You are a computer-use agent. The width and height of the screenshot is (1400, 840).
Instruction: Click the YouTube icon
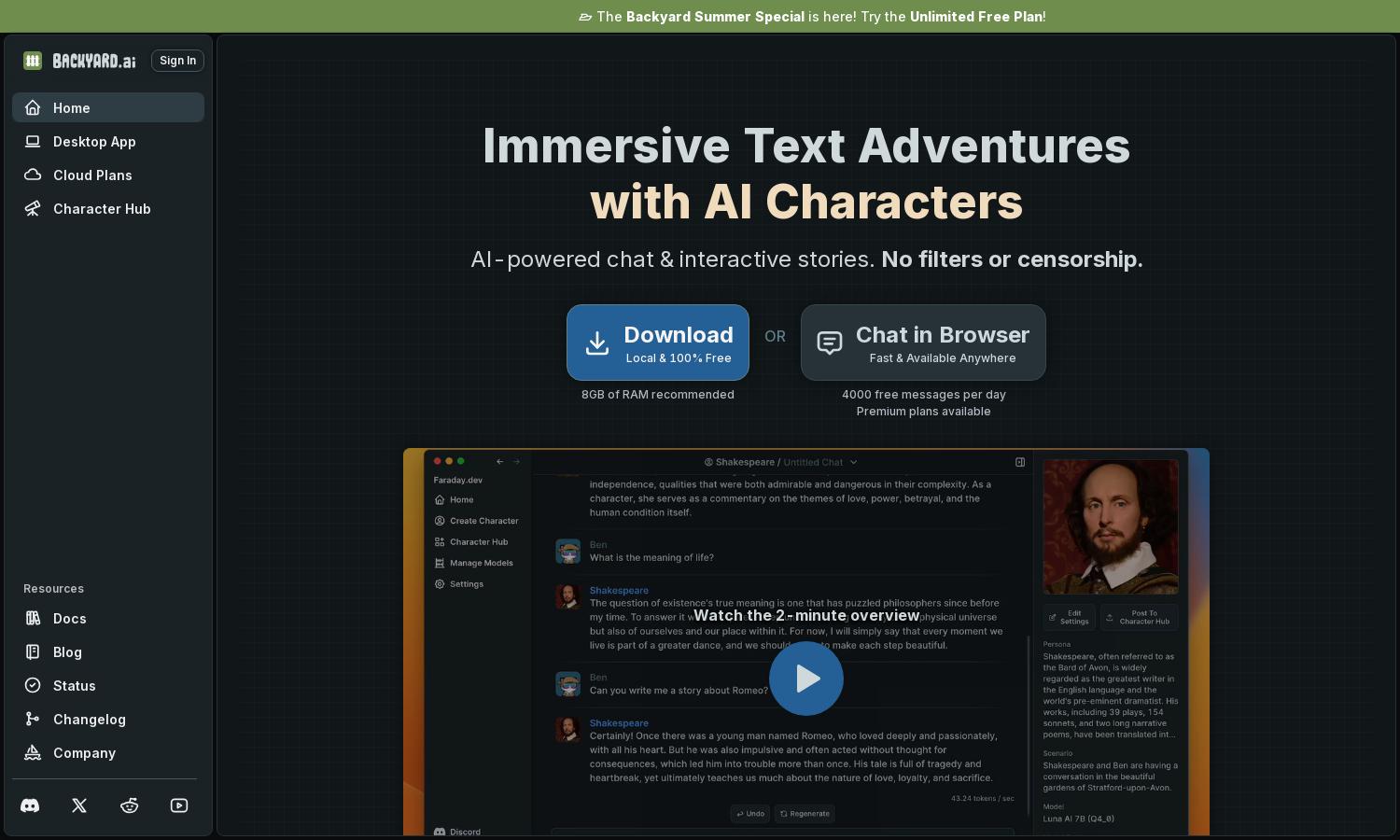[179, 805]
